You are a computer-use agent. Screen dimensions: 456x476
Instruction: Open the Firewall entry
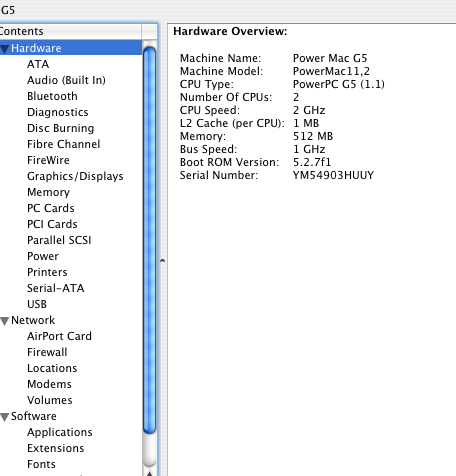(x=47, y=352)
